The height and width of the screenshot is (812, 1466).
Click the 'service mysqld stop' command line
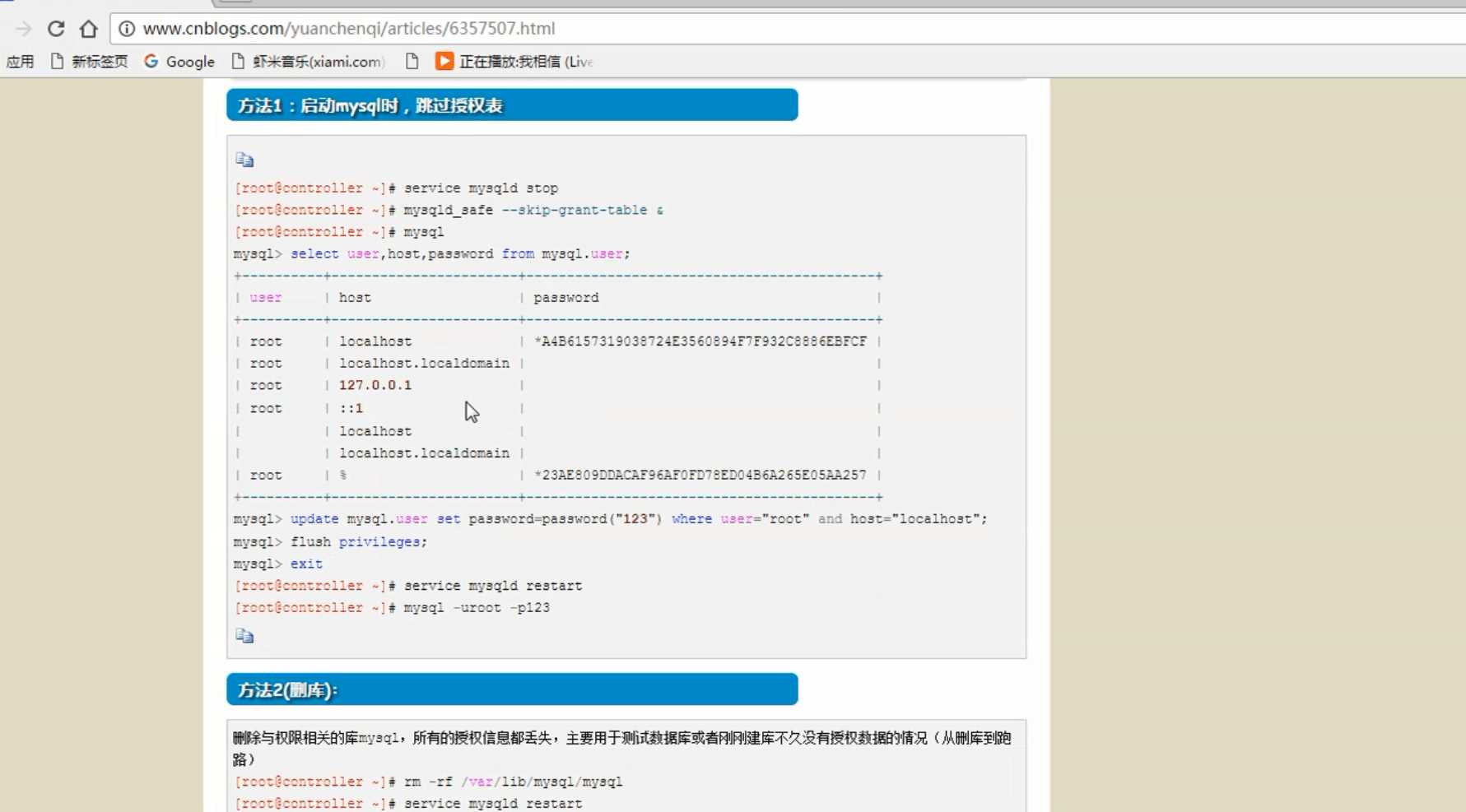(x=397, y=188)
